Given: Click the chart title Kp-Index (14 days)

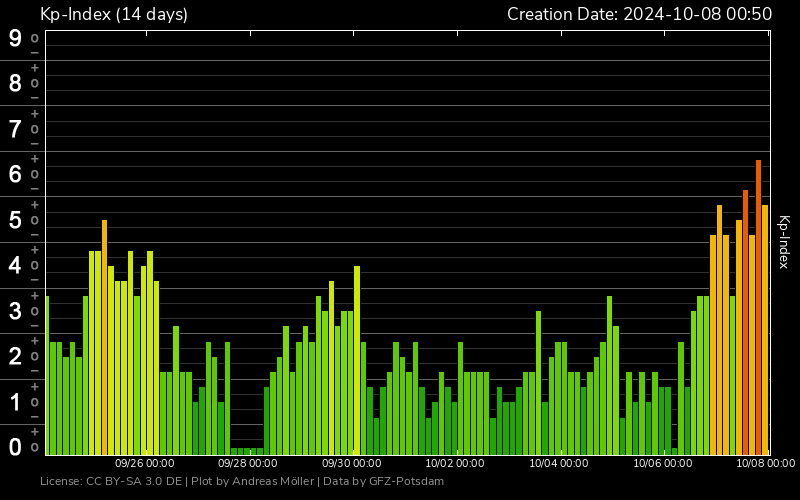Looking at the screenshot, I should (113, 14).
